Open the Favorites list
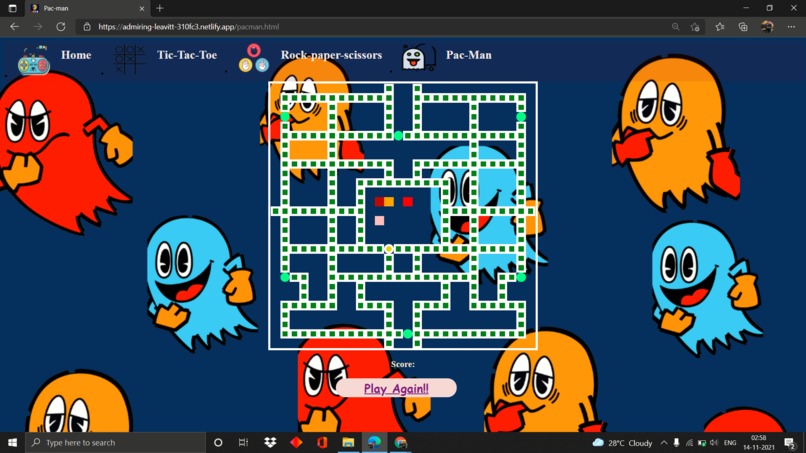Viewport: 806px width, 453px height. click(x=720, y=27)
